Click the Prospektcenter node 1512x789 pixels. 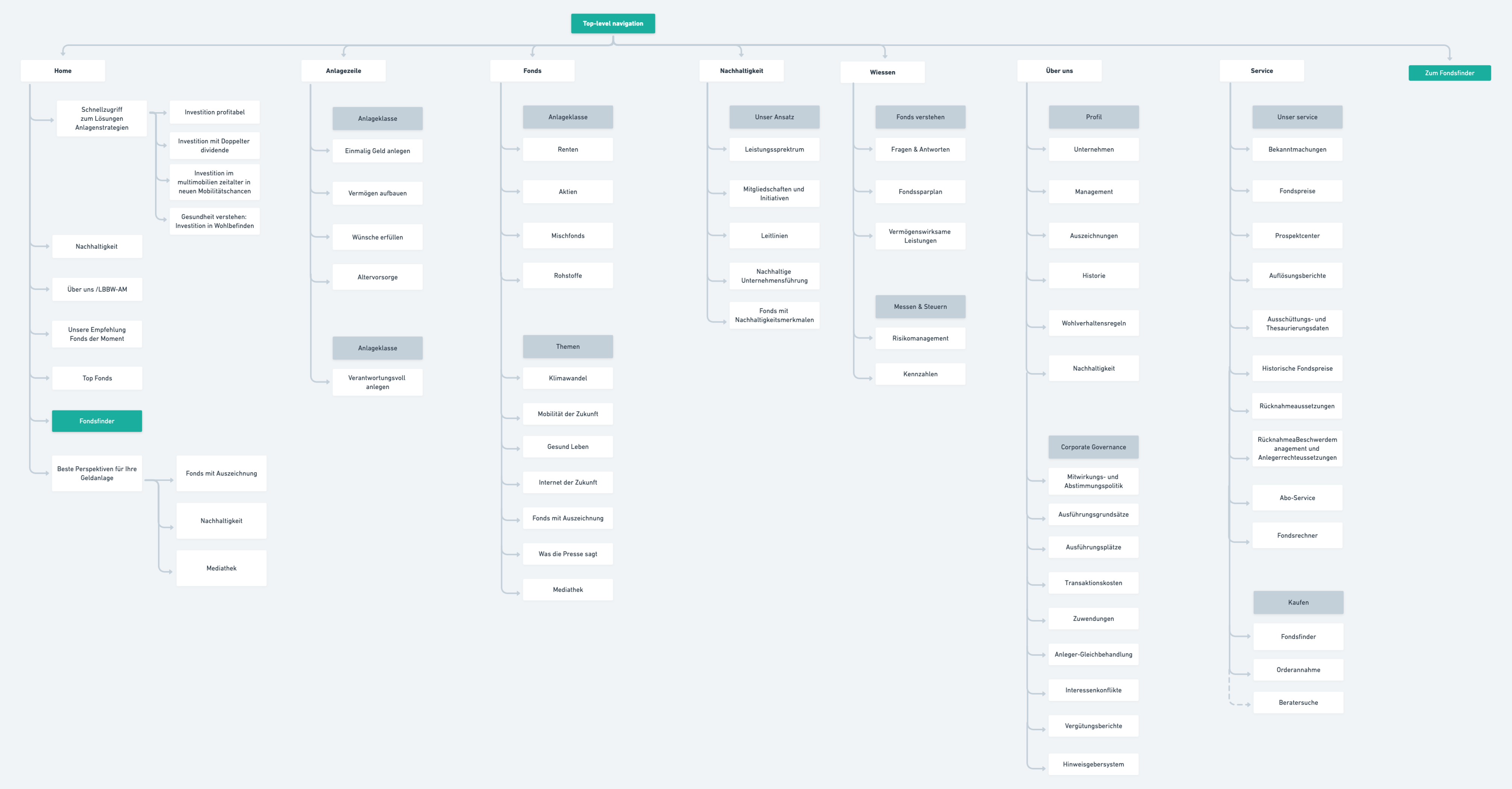pyautogui.click(x=1296, y=236)
